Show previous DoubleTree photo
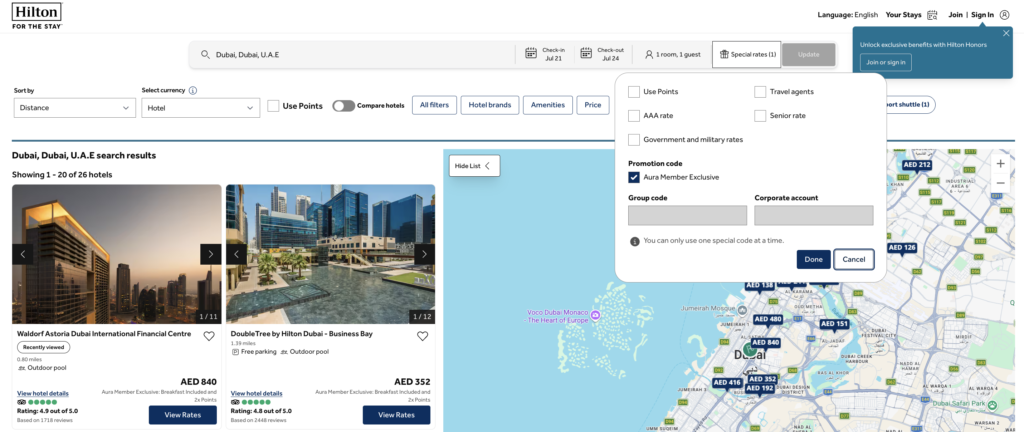Viewport: 1024px width, 432px height. coord(236,254)
